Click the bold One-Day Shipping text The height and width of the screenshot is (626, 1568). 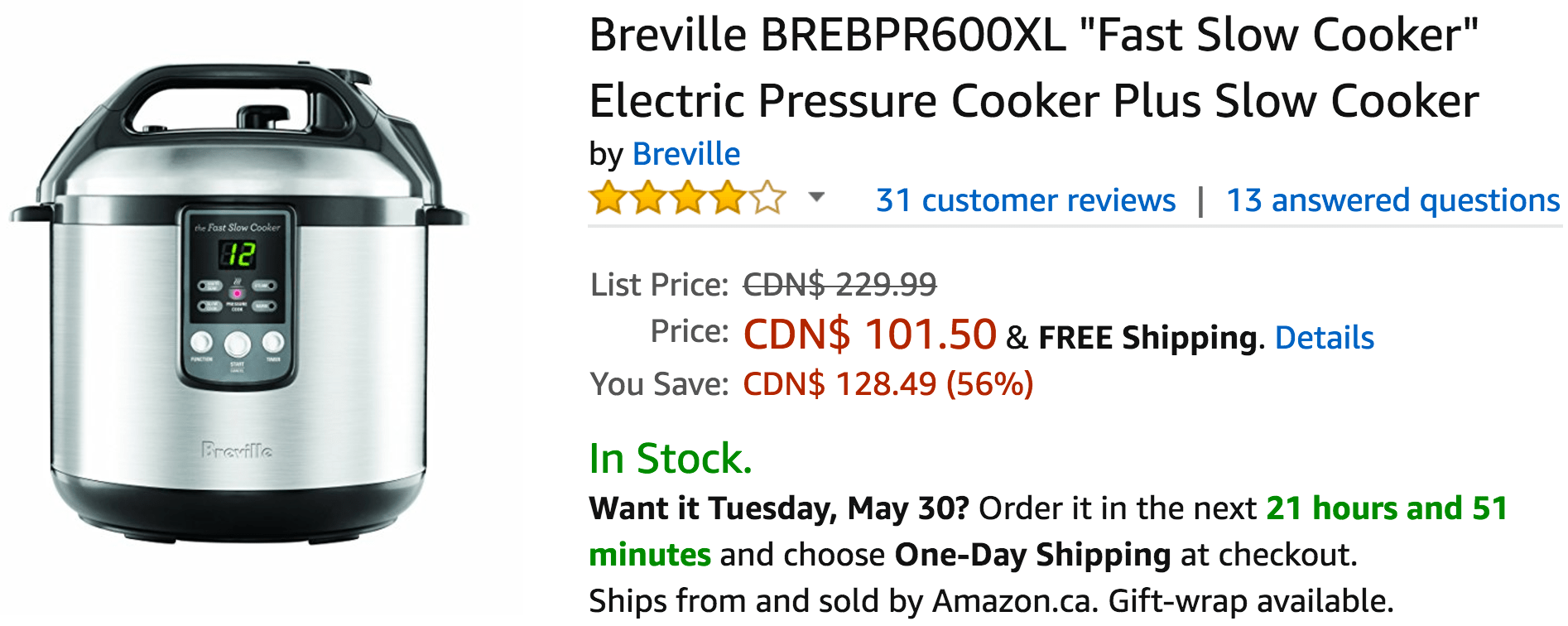(1032, 555)
